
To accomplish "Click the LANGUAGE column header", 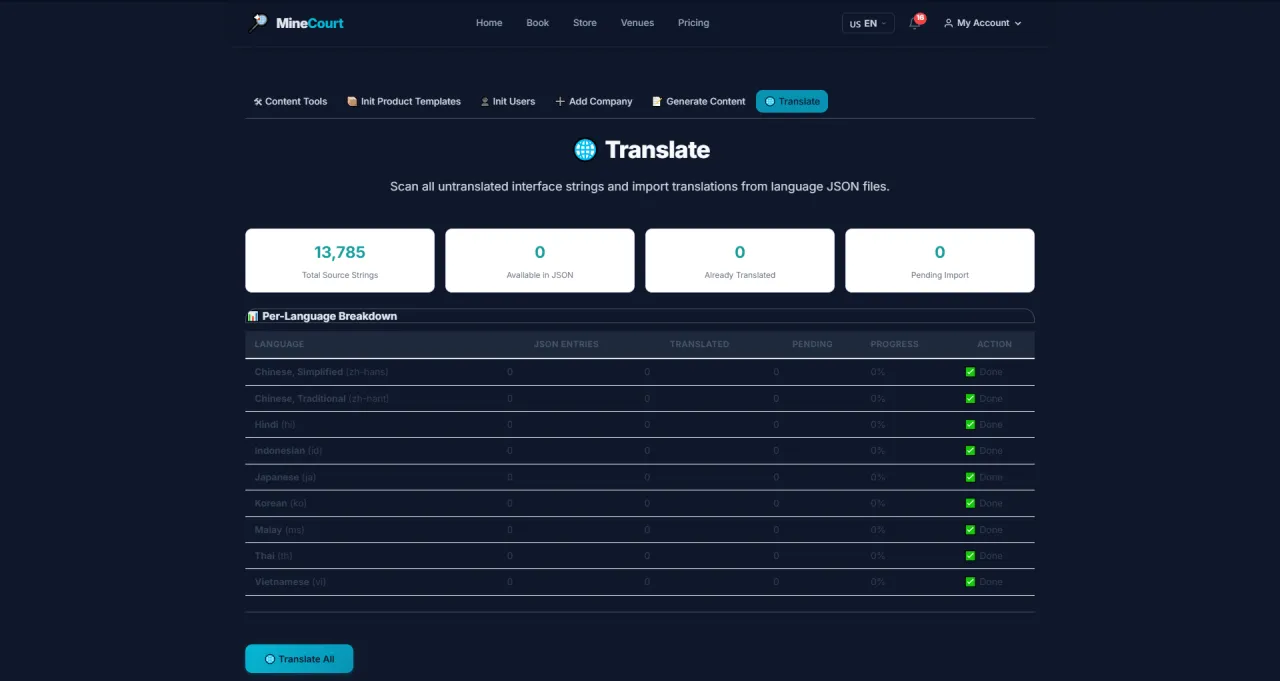I will pyautogui.click(x=279, y=344).
